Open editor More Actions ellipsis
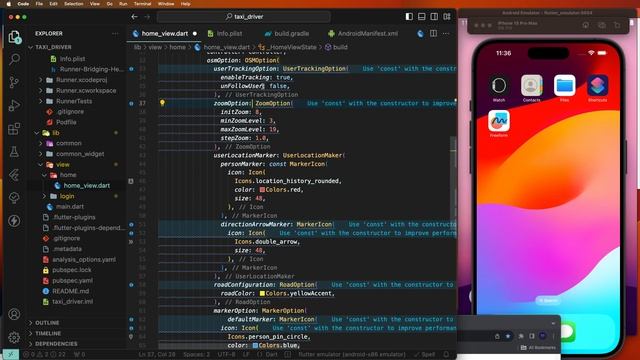This screenshot has width=640, height=360. 446,33
